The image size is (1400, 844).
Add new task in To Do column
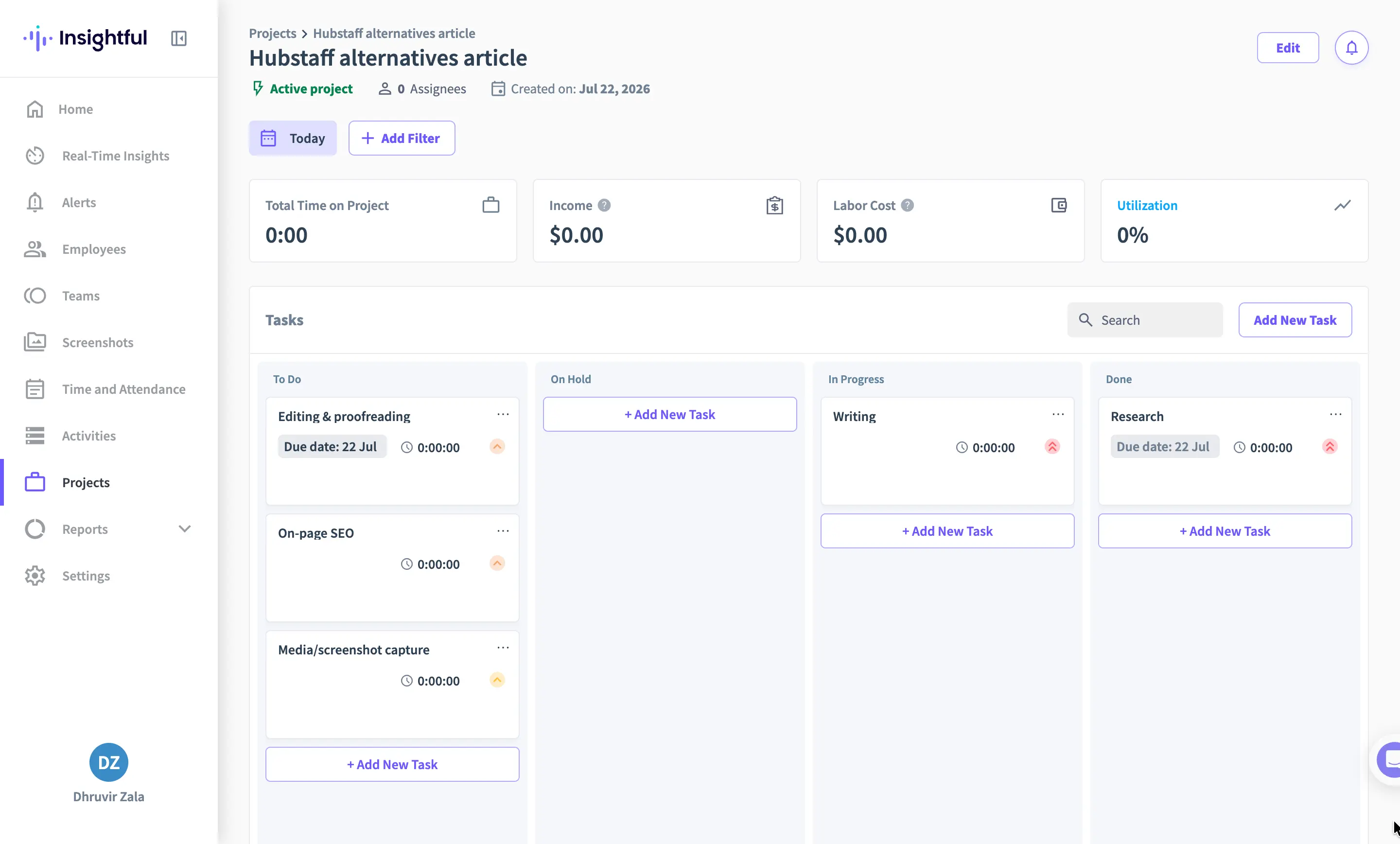392,764
